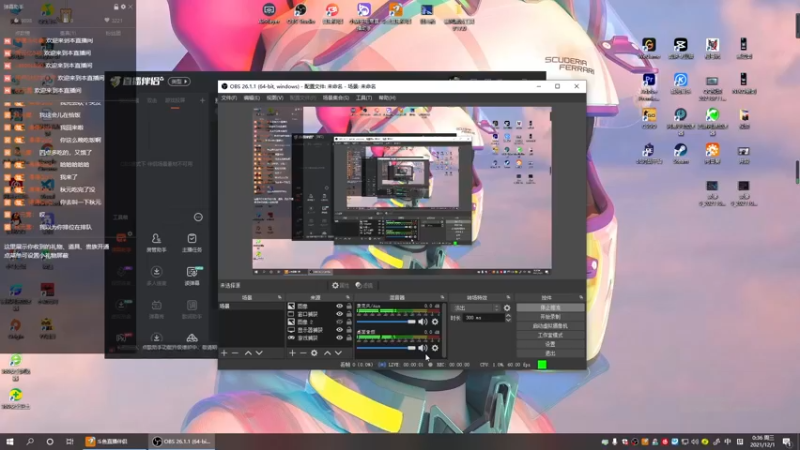Toggle visibility of 图像 2 source
This screenshot has width=800, height=450.
pos(339,322)
